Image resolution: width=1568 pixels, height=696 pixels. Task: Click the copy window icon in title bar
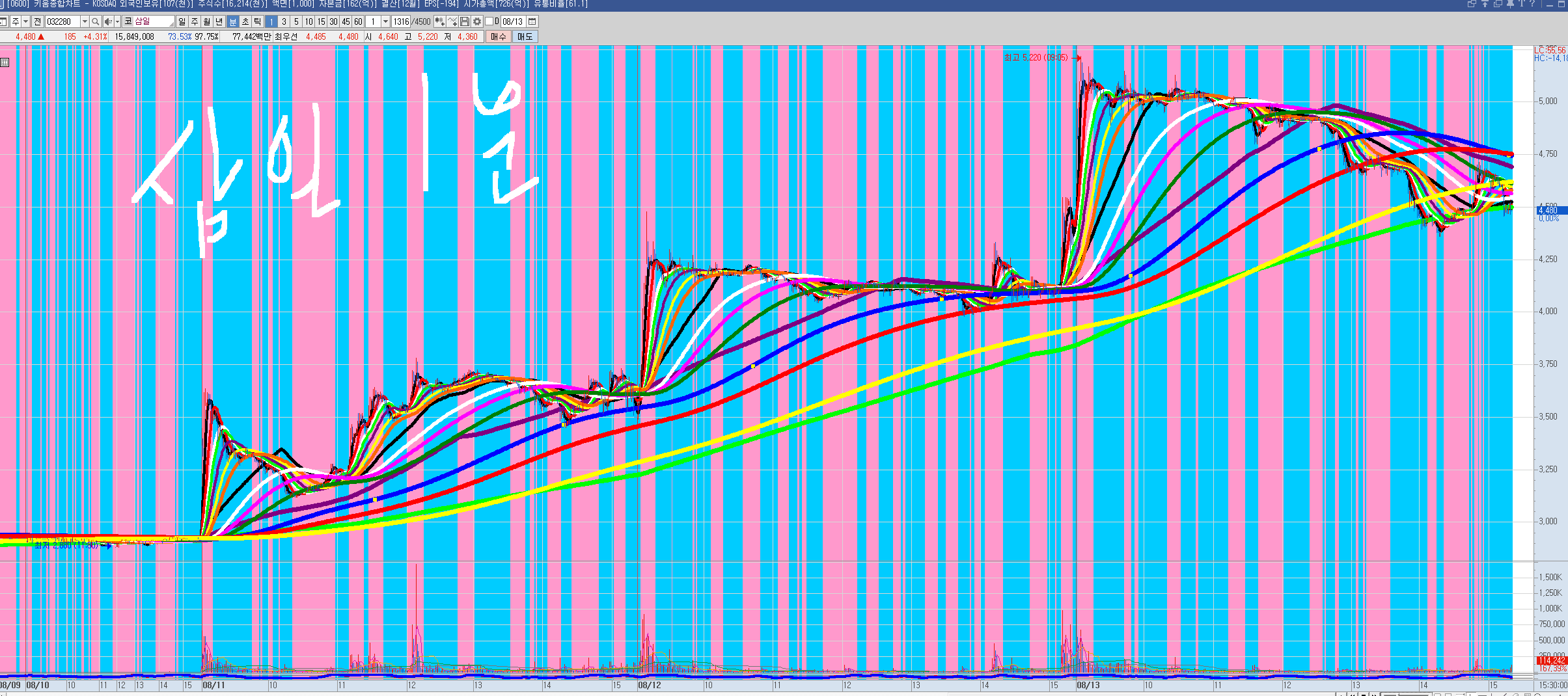(1498, 4)
